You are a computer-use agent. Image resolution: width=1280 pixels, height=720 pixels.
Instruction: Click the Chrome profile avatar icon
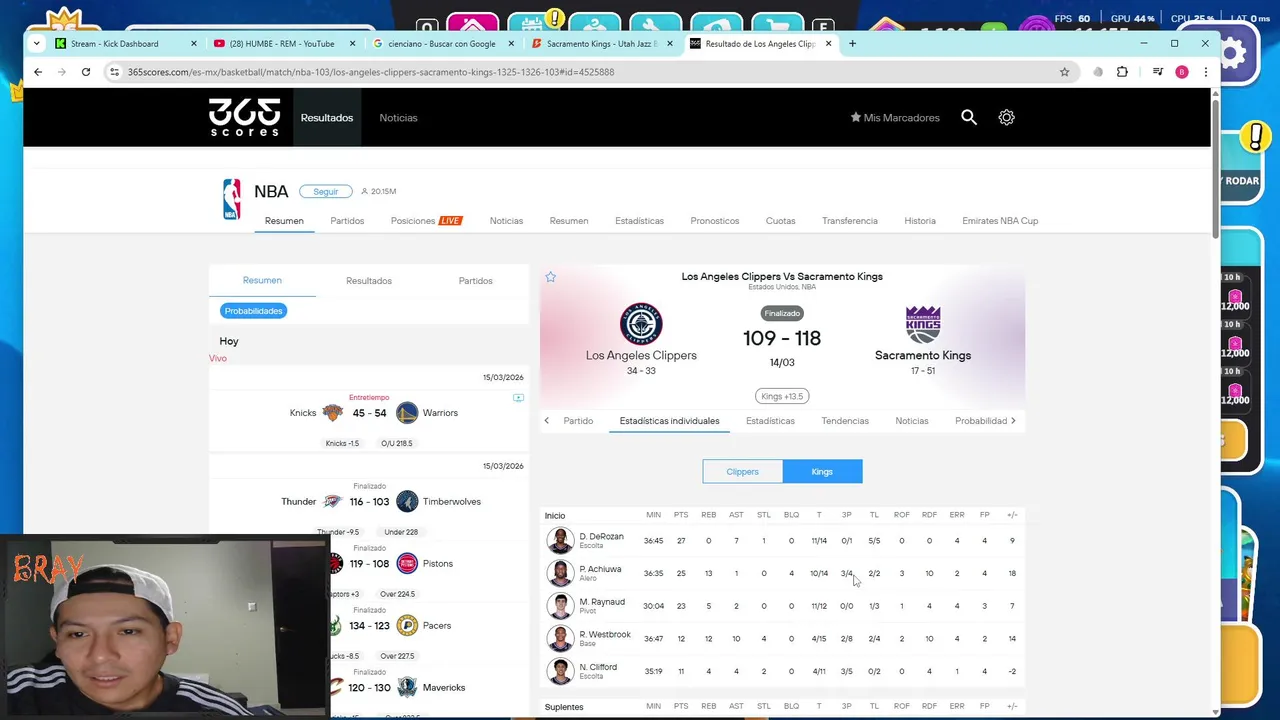click(1182, 72)
